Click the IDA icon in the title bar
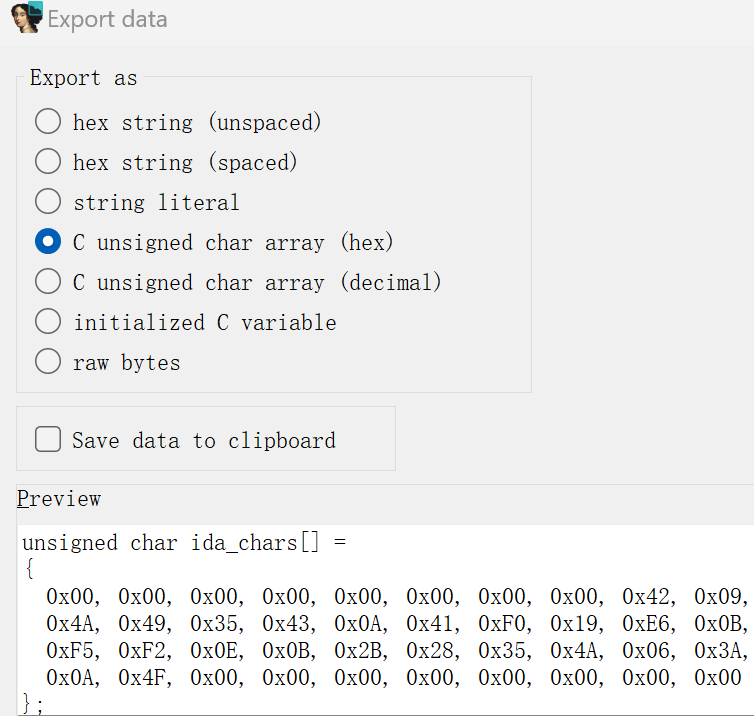Image resolution: width=754 pixels, height=716 pixels. [26, 18]
